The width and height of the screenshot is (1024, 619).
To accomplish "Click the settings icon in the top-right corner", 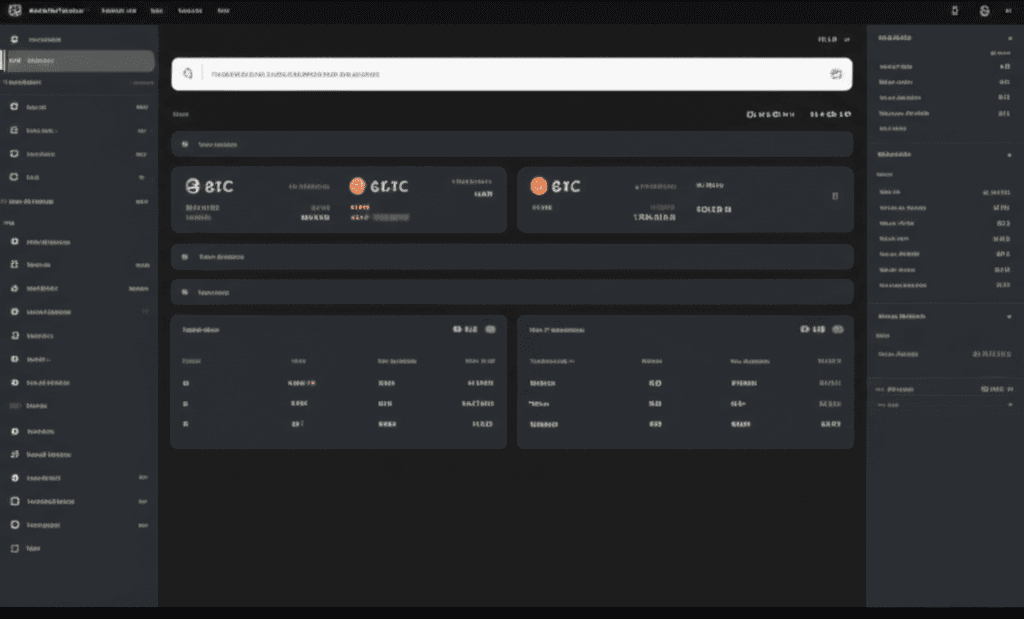I will [x=983, y=11].
